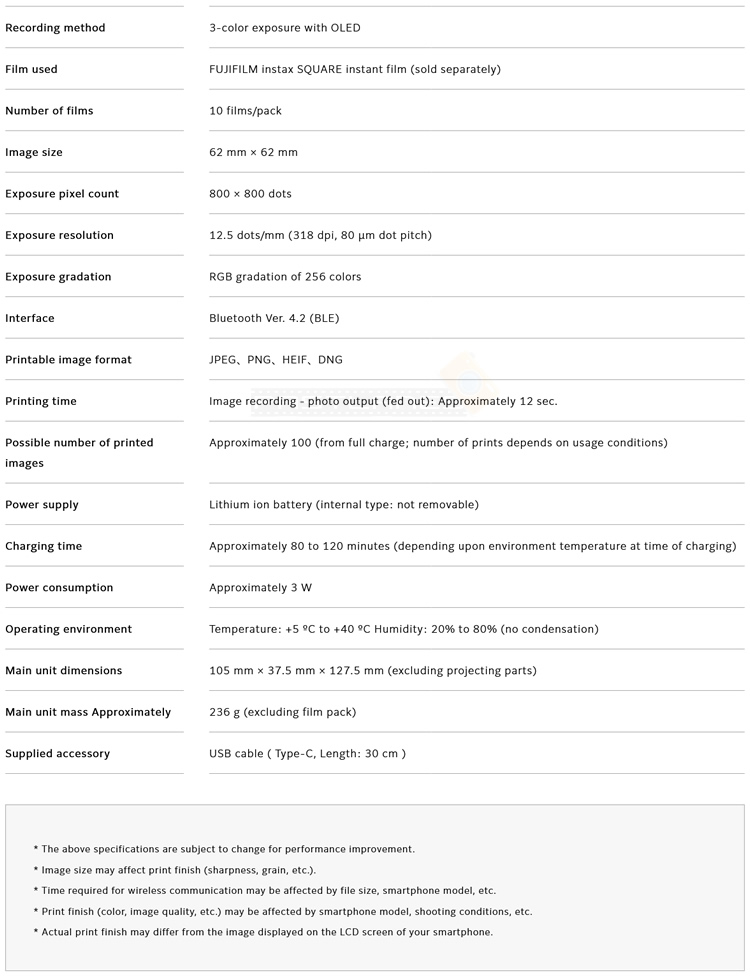The height and width of the screenshot is (977, 750).
Task: Click 'Bluetooth Ver. 4.2 (BLE)' value
Action: point(273,318)
